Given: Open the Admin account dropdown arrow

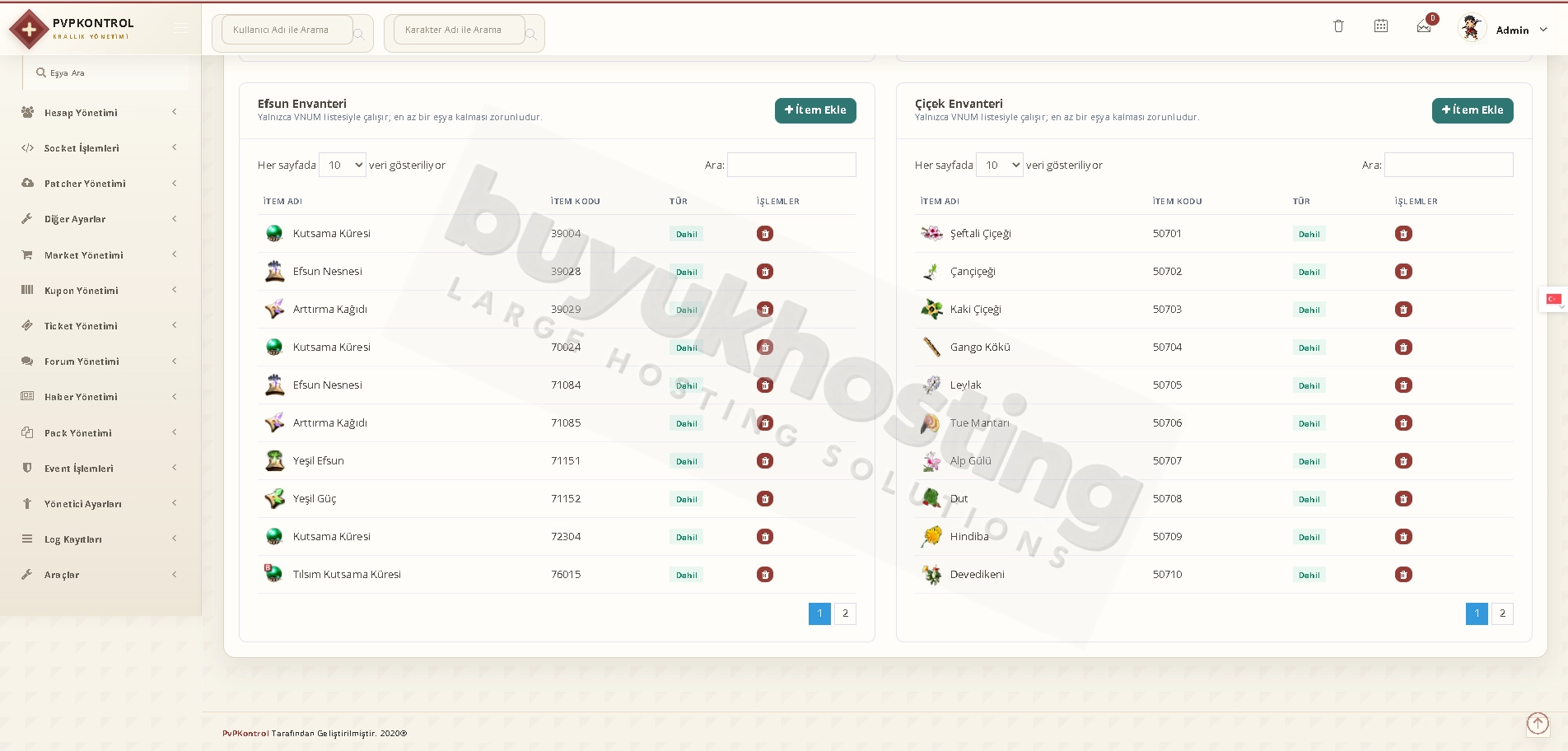Looking at the screenshot, I should point(1543,30).
